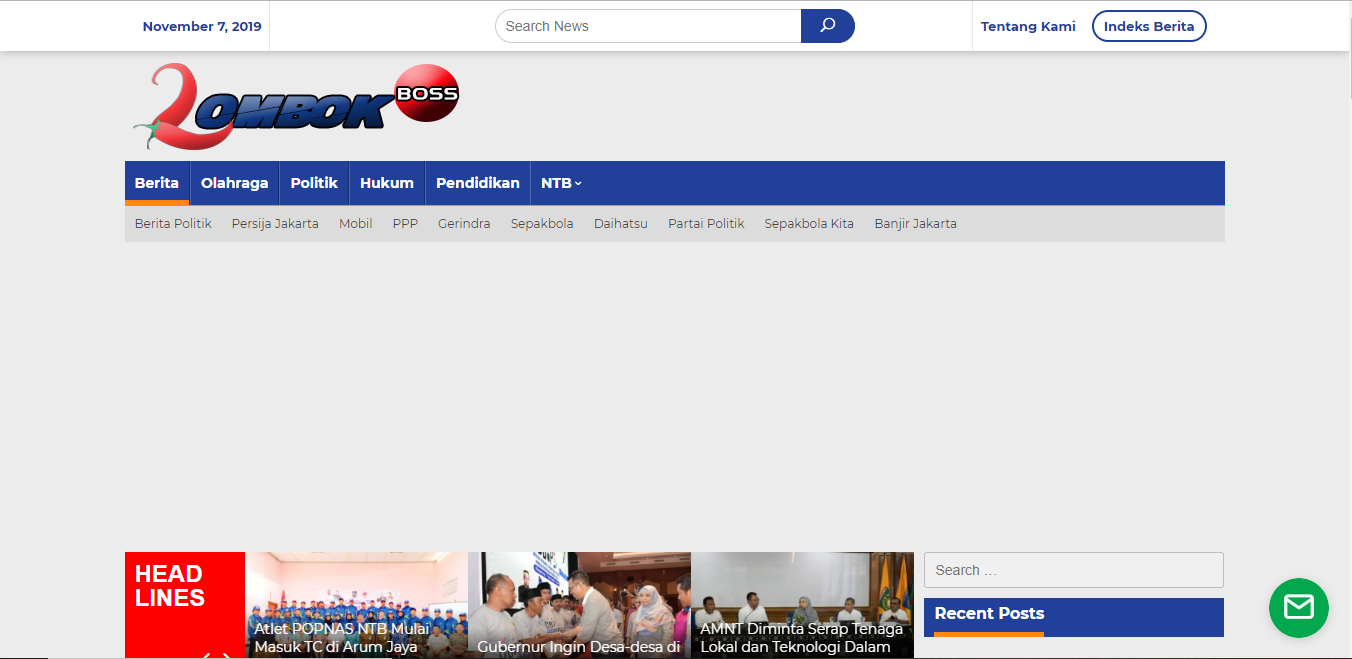The width and height of the screenshot is (1352, 659).
Task: Visit the Sepakbola Kita link
Action: point(809,224)
